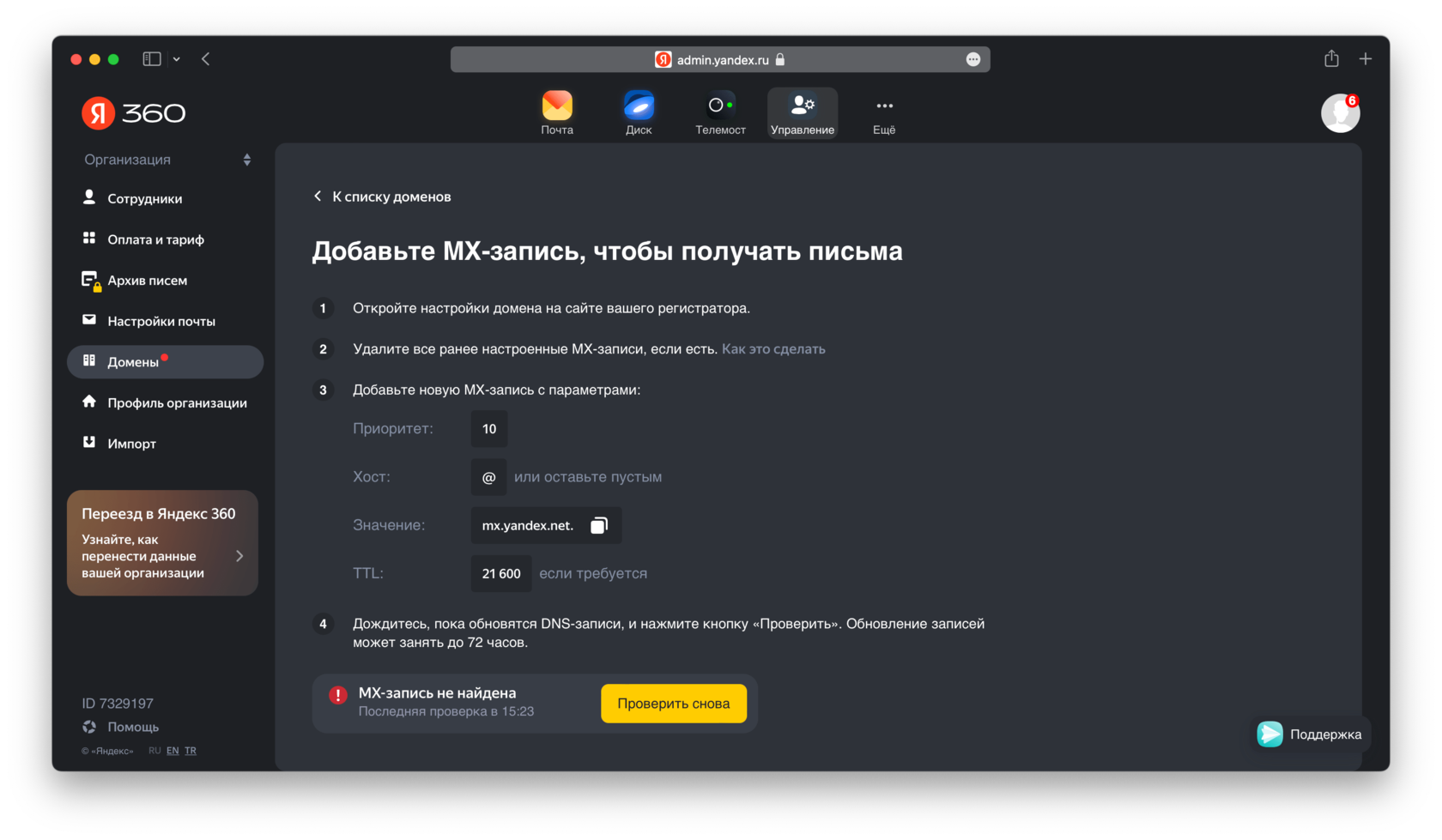
Task: Click the Сотрудники person icon
Action: [89, 197]
